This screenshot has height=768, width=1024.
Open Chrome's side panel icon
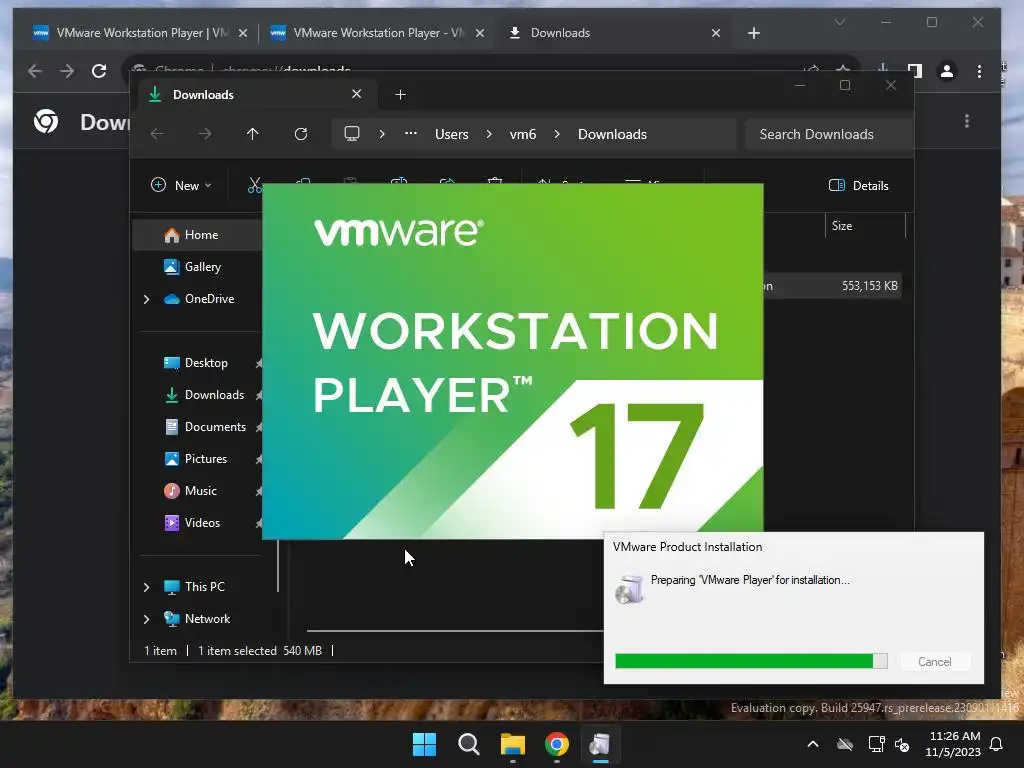[x=915, y=71]
